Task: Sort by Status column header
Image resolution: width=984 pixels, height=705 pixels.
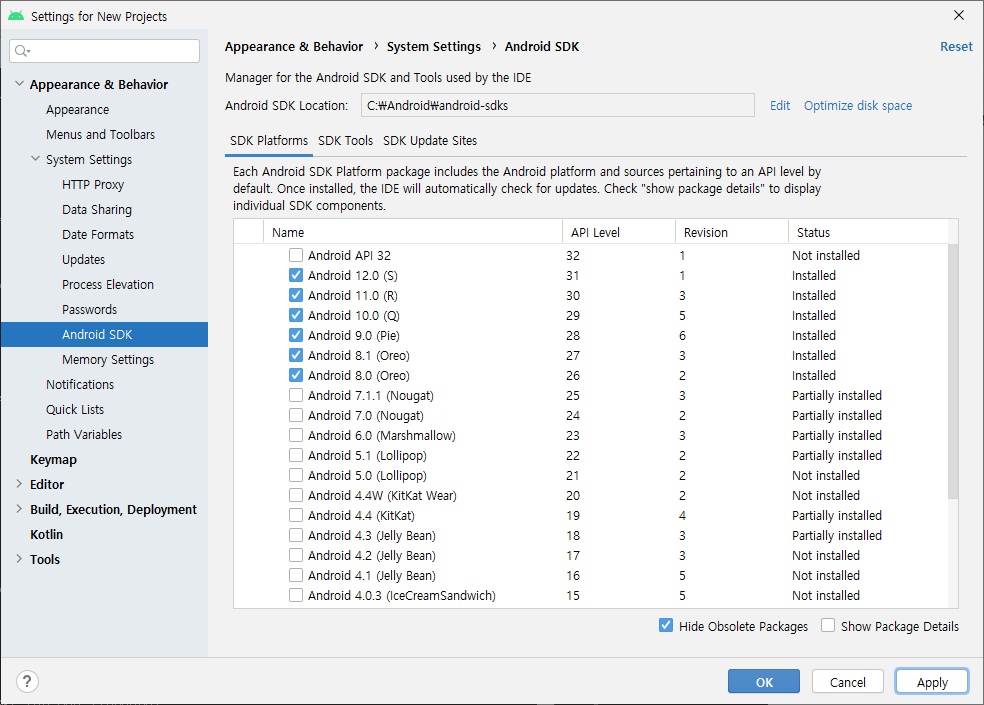Action: 869,232
